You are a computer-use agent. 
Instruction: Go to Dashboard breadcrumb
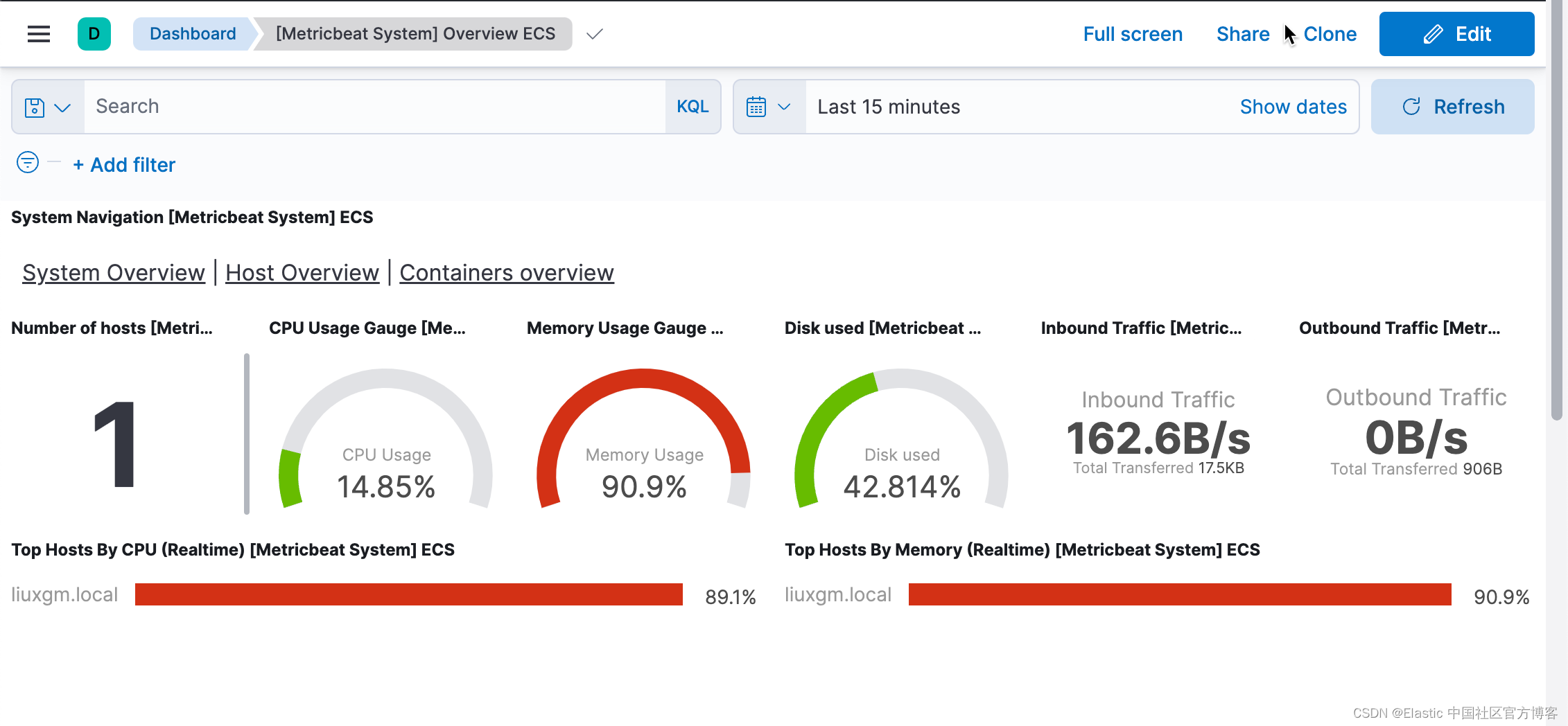tap(193, 34)
